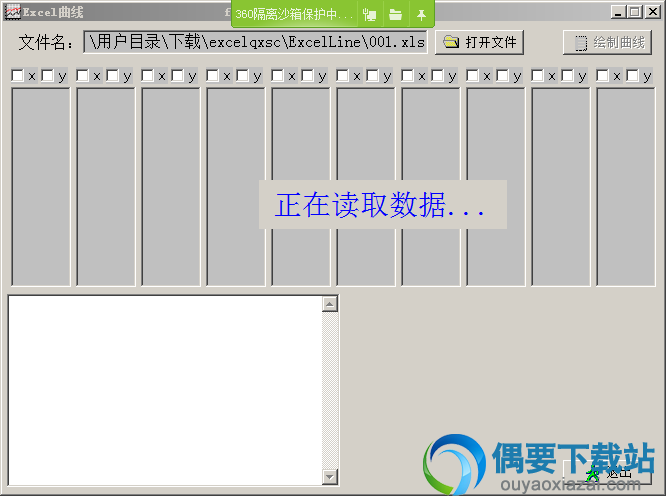Check the x box of the fourth column
666x496 pixels.
tap(212, 76)
